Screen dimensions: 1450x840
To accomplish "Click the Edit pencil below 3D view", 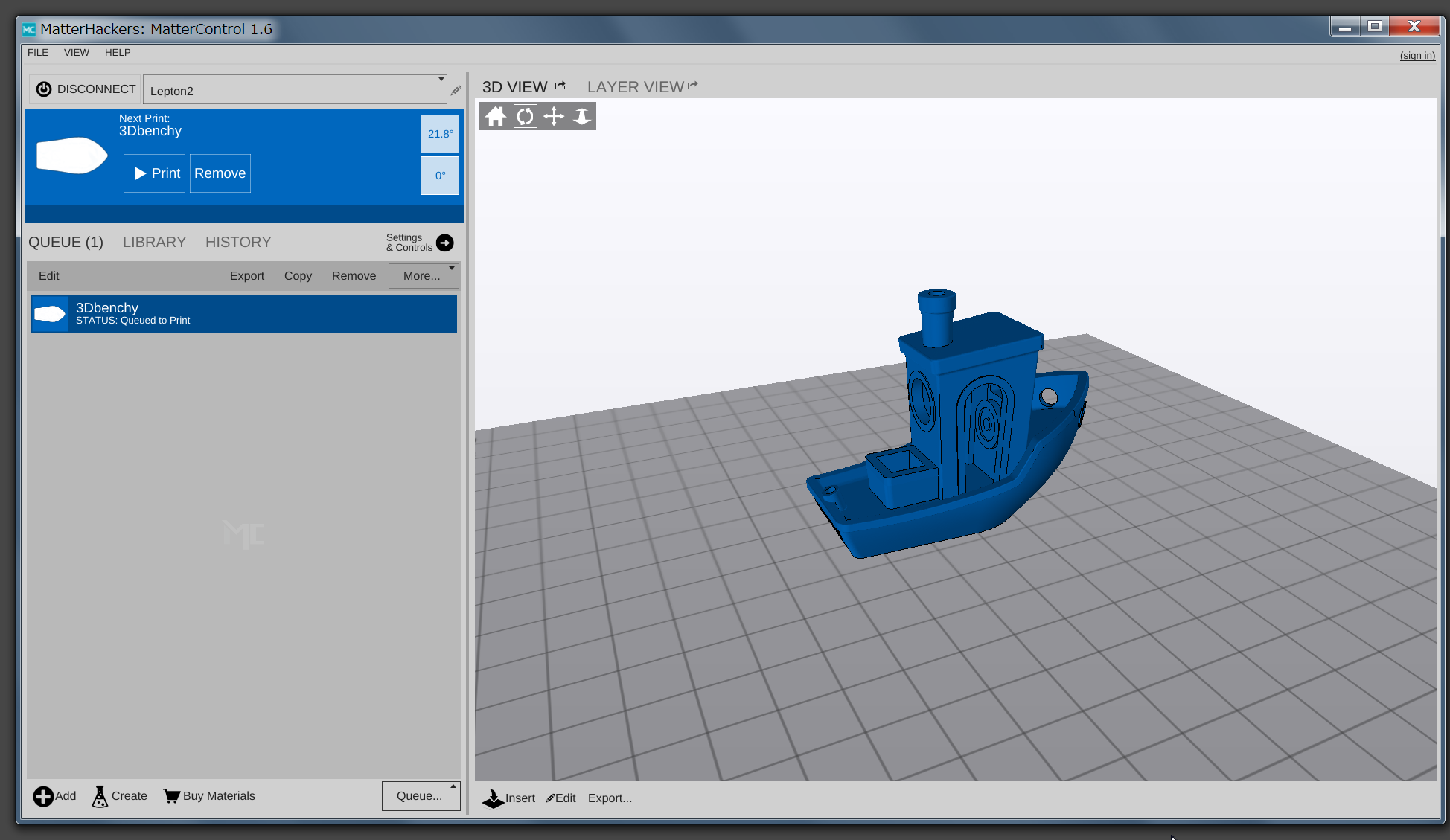I will pos(550,798).
